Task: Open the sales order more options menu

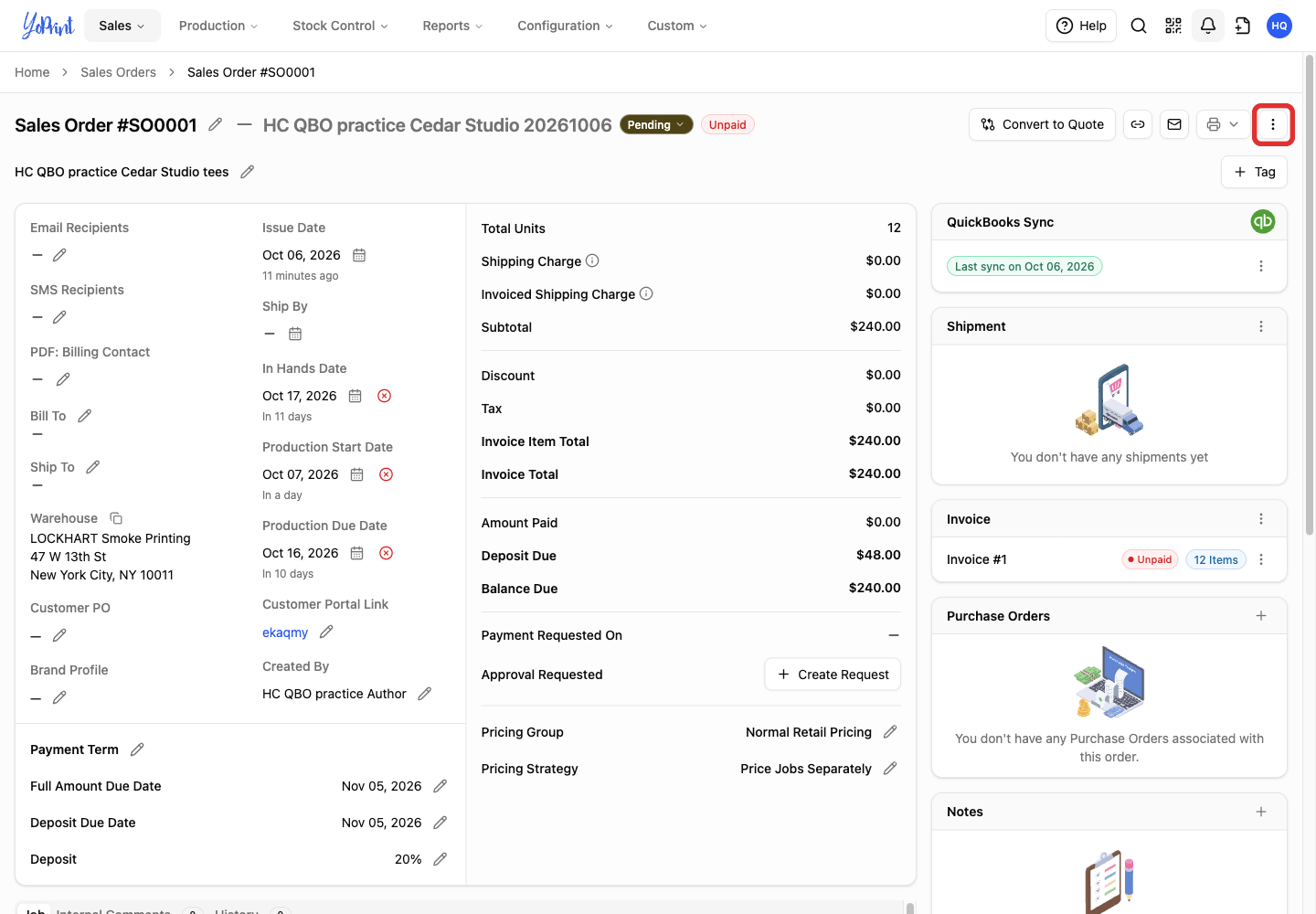Action: click(x=1273, y=124)
